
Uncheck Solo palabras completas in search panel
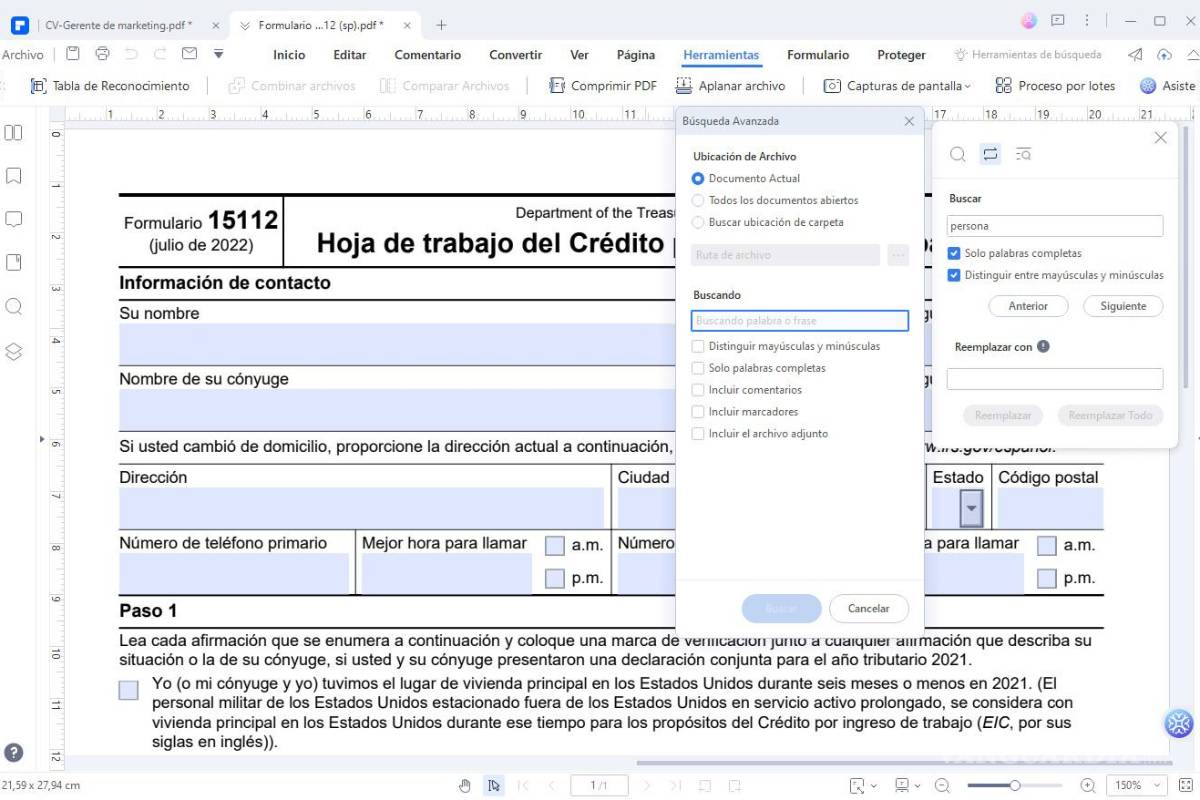point(954,252)
